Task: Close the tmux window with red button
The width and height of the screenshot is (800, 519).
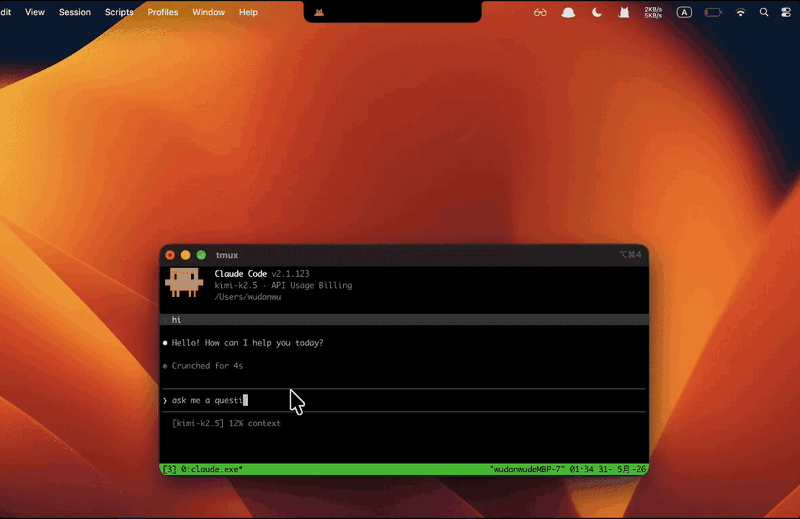Action: (x=170, y=255)
